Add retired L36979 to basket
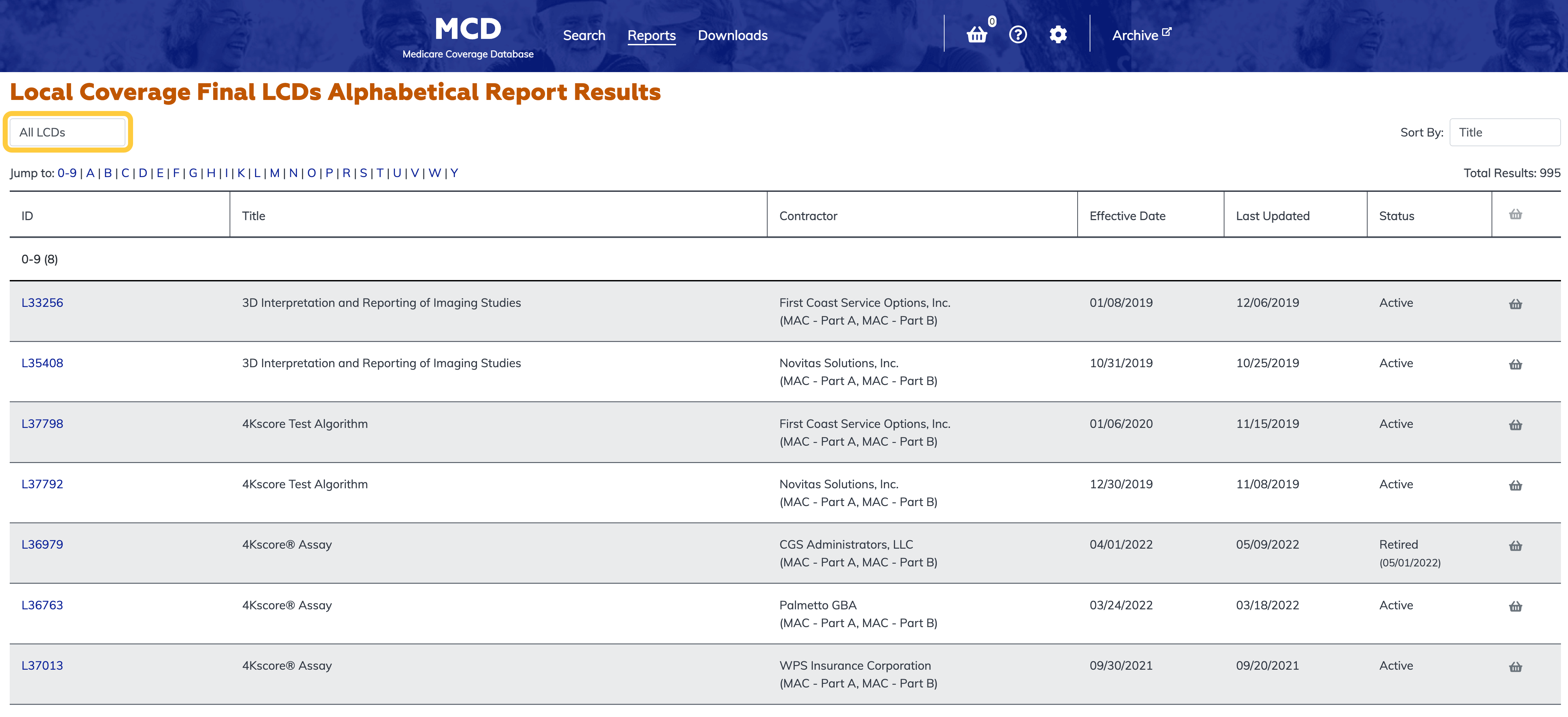 pyautogui.click(x=1515, y=546)
